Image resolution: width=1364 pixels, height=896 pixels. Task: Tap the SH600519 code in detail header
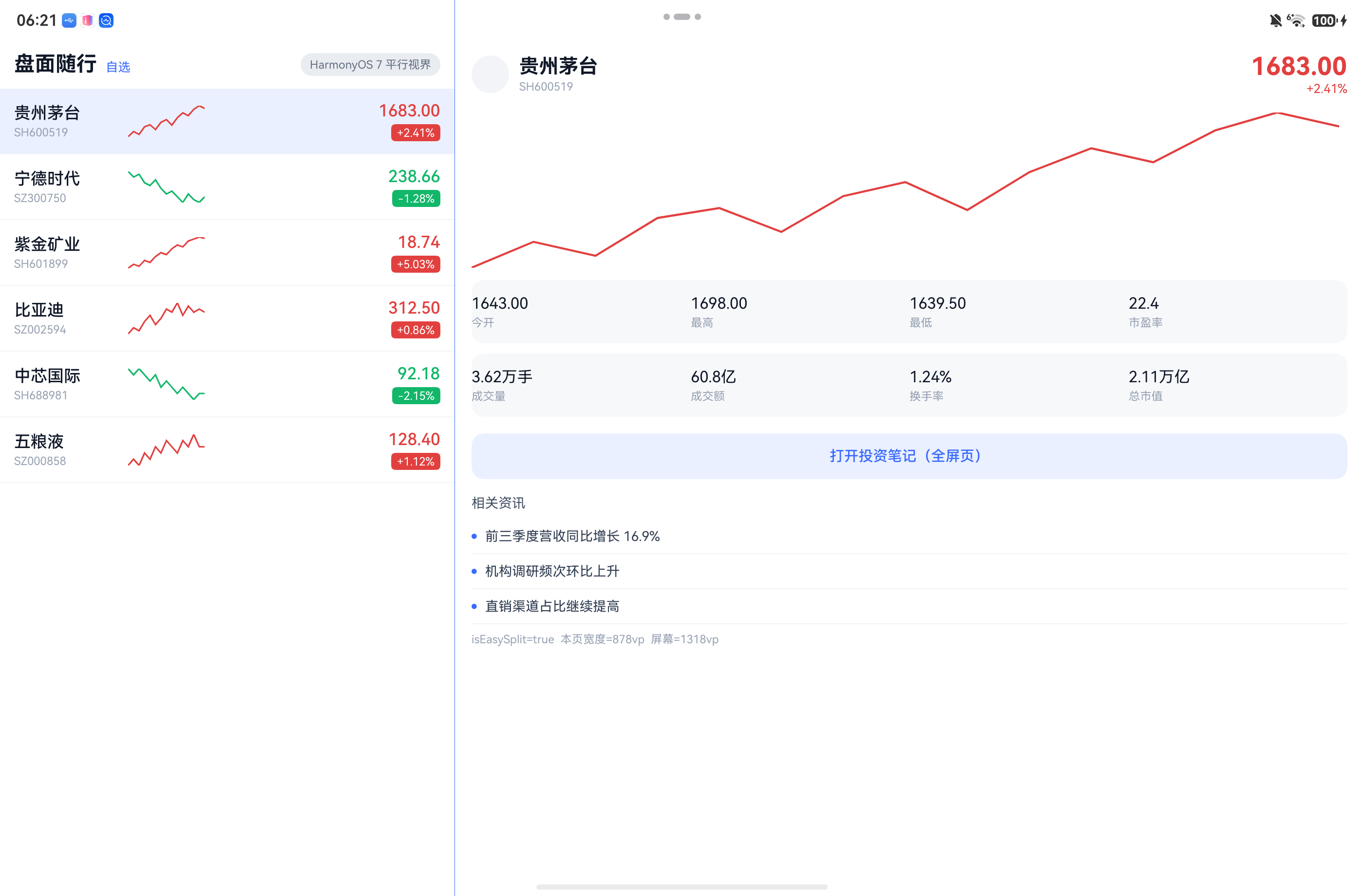click(546, 87)
